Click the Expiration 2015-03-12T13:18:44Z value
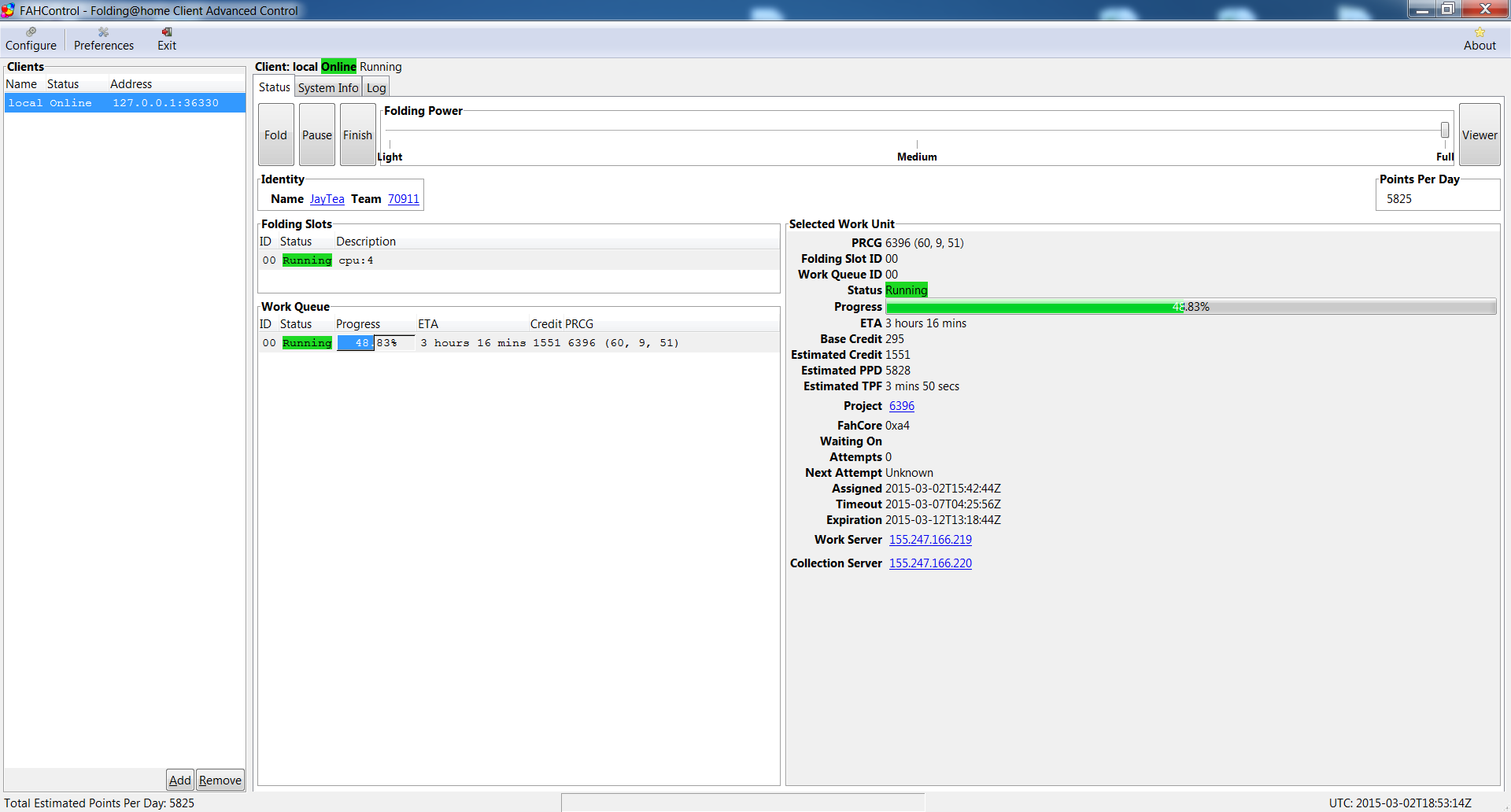Viewport: 1511px width, 812px height. (x=943, y=520)
